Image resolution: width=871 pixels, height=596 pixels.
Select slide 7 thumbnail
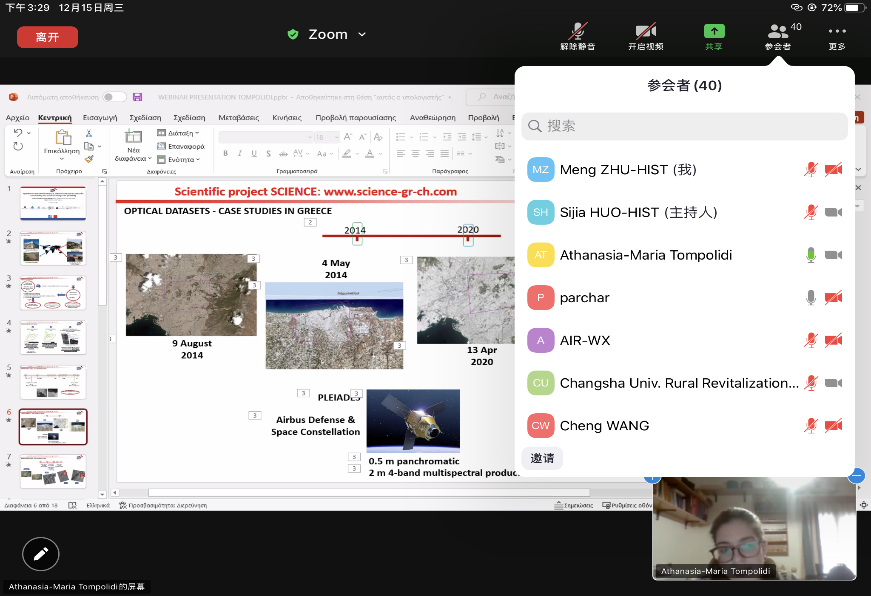click(53, 471)
